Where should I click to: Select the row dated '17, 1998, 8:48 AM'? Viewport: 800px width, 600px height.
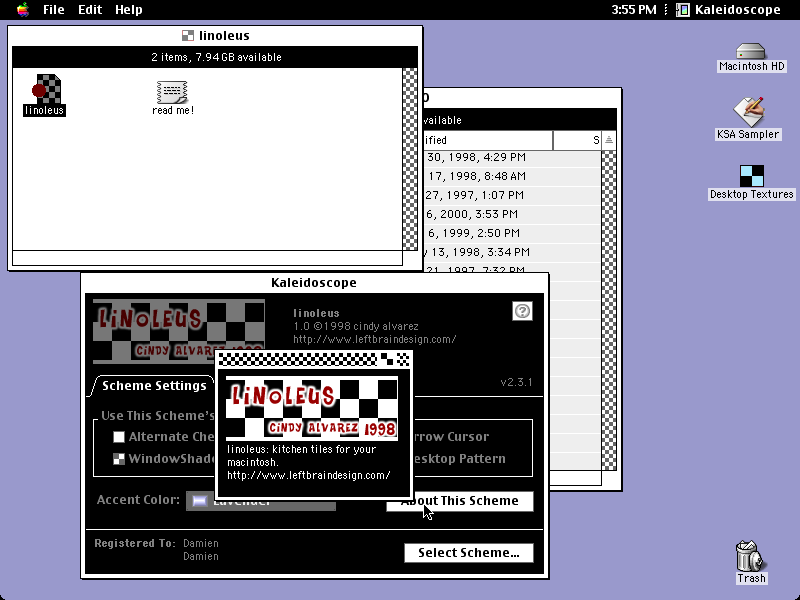(x=512, y=177)
